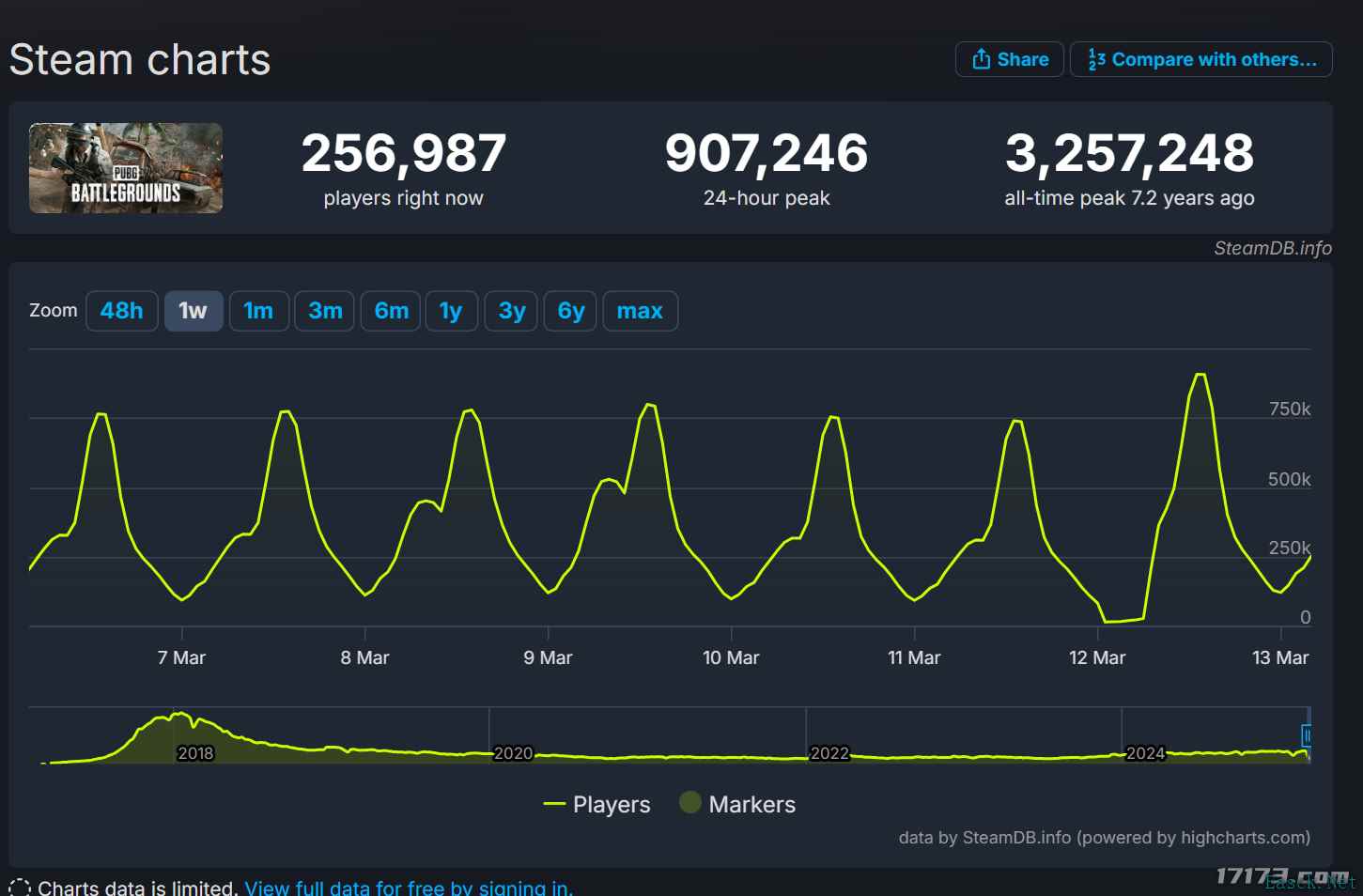Click View full data by signing in link
Image resolution: width=1363 pixels, height=896 pixels.
click(409, 888)
